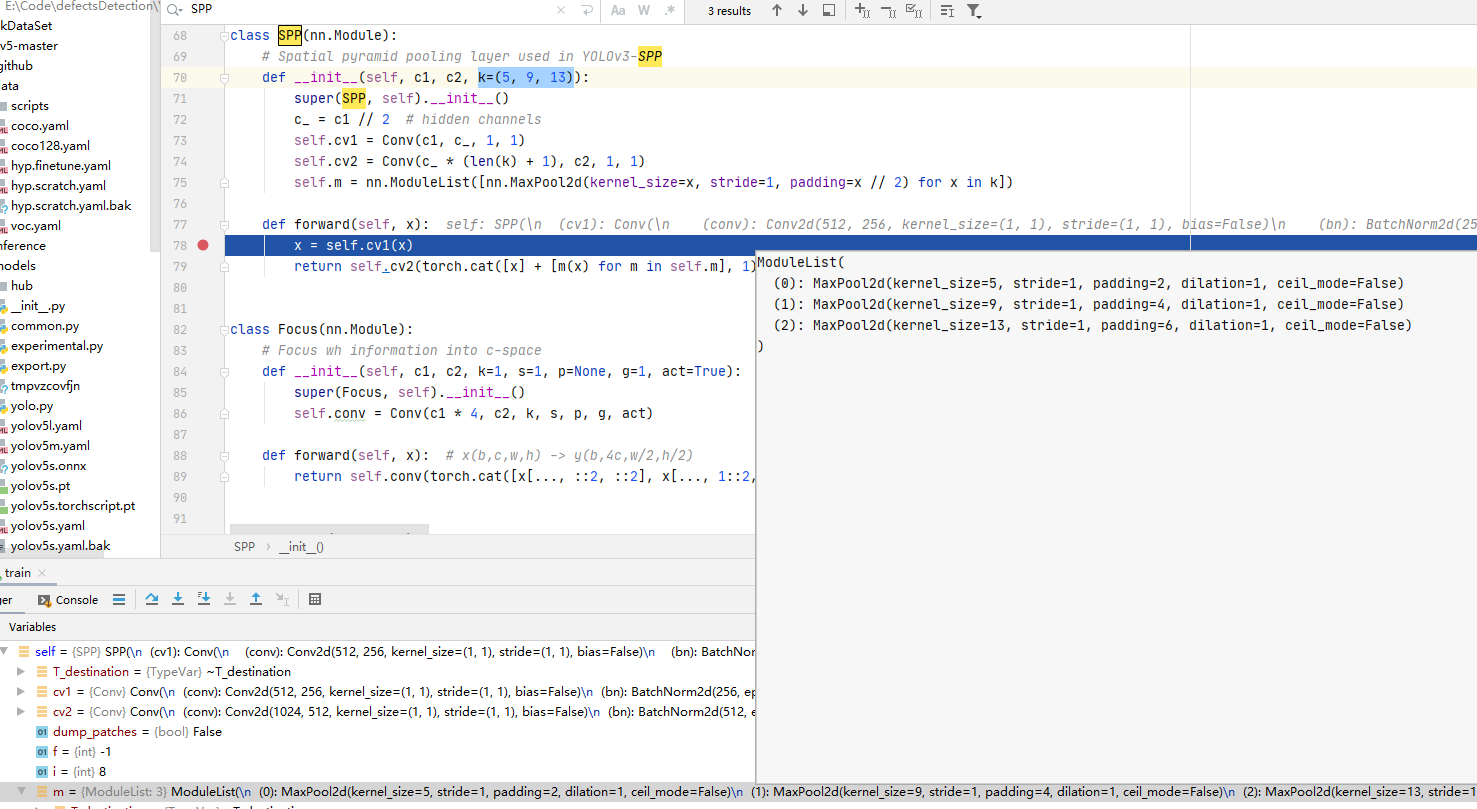The height and width of the screenshot is (809, 1477).
Task: Select yolov5s.torchscript.pt file
Action: [73, 506]
